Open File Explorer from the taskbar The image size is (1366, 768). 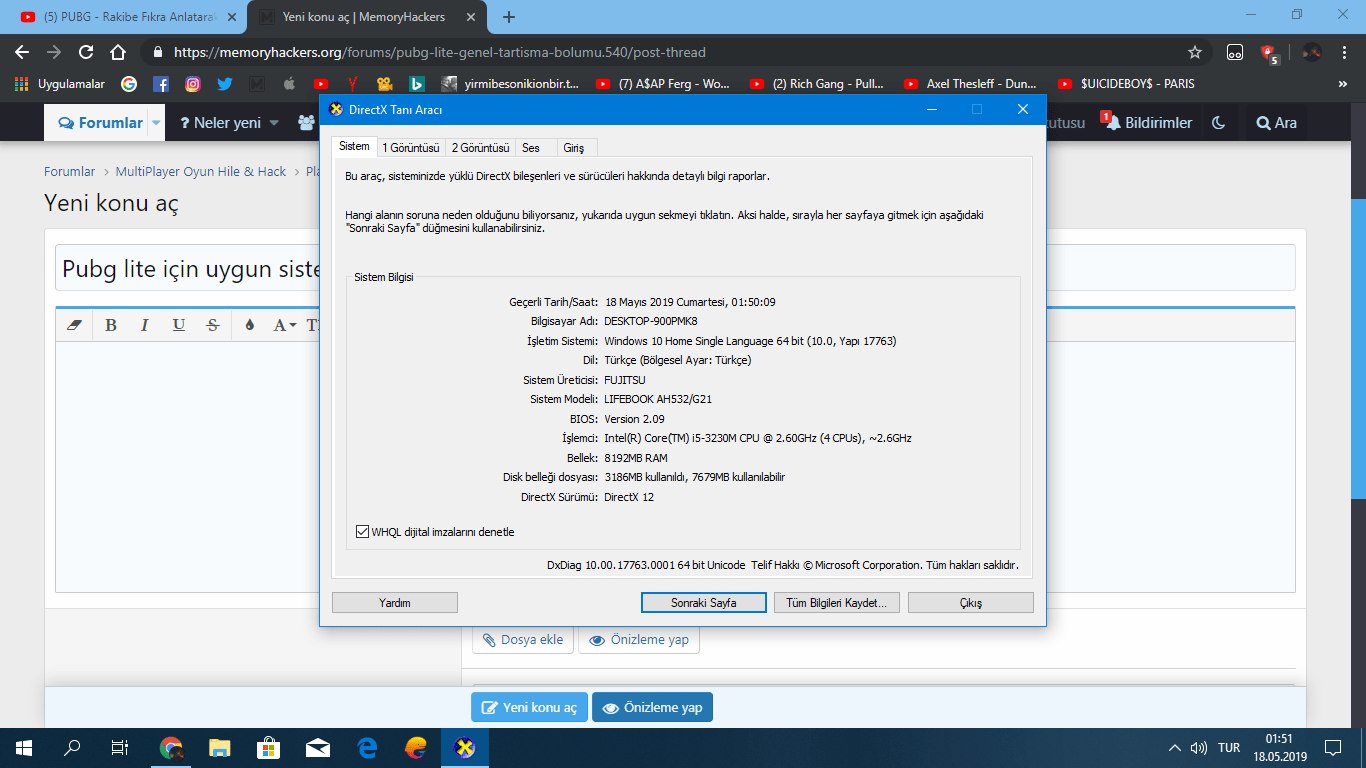point(220,748)
